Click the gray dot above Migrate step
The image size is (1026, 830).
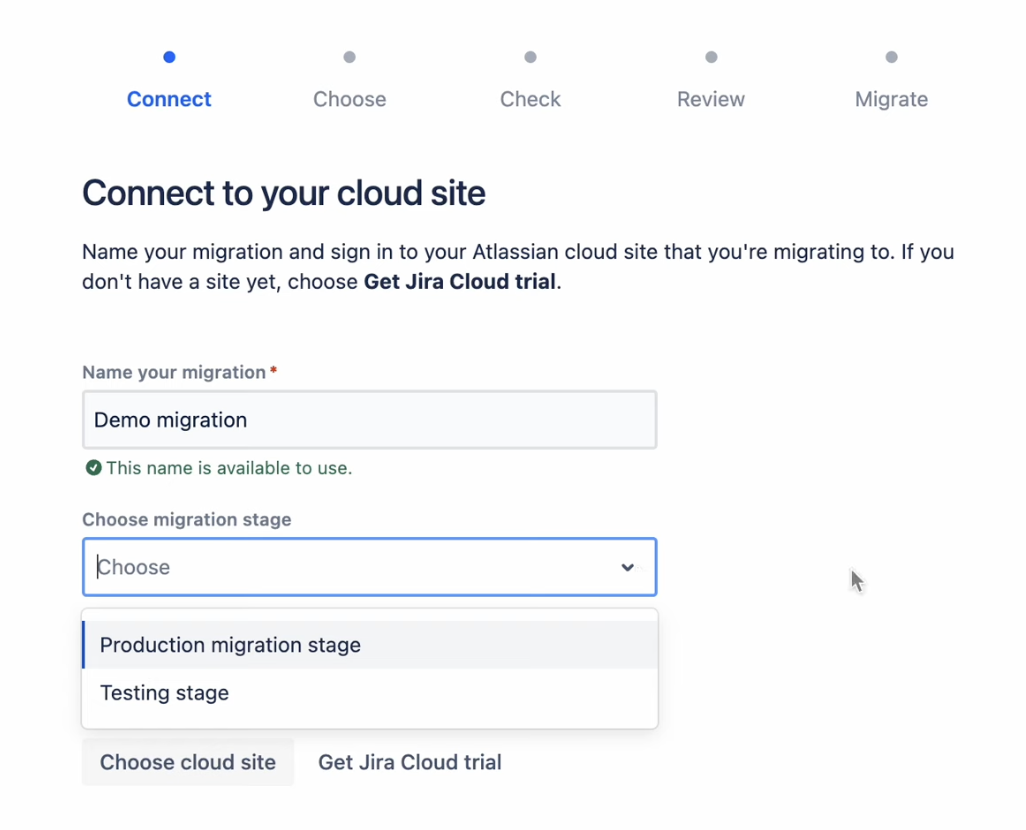tap(891, 57)
